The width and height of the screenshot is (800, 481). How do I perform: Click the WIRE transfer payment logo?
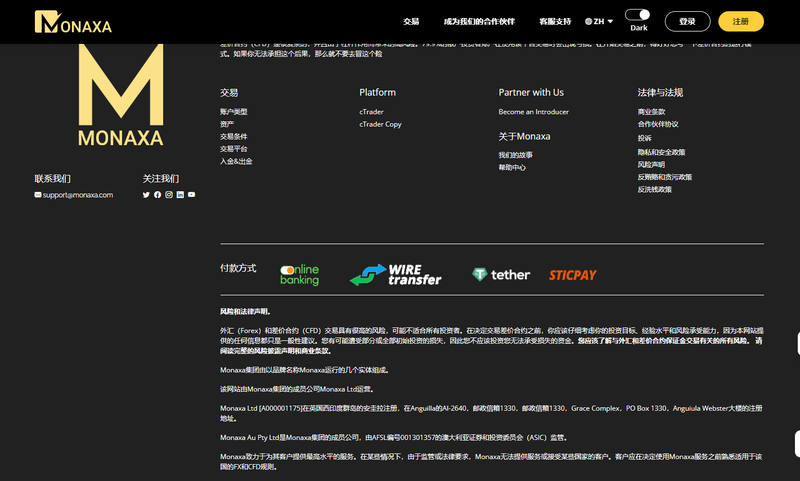(396, 275)
